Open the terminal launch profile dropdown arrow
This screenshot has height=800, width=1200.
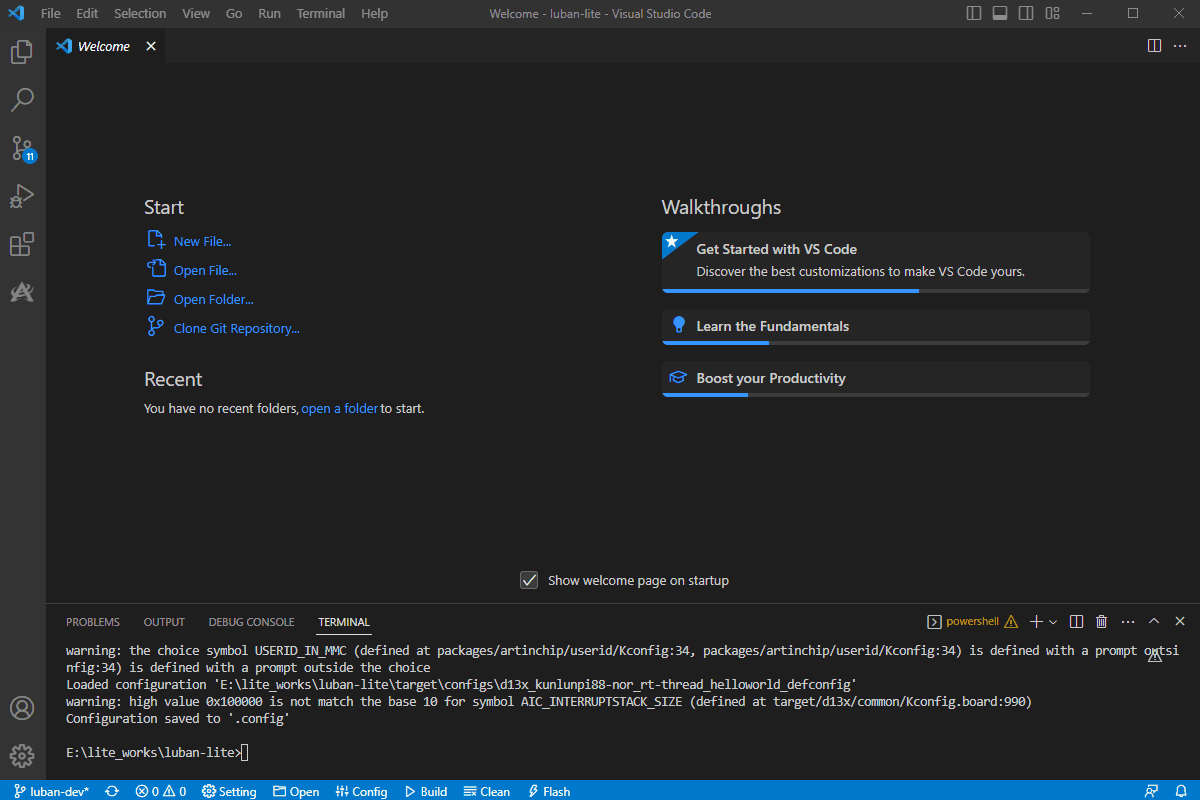click(1053, 621)
